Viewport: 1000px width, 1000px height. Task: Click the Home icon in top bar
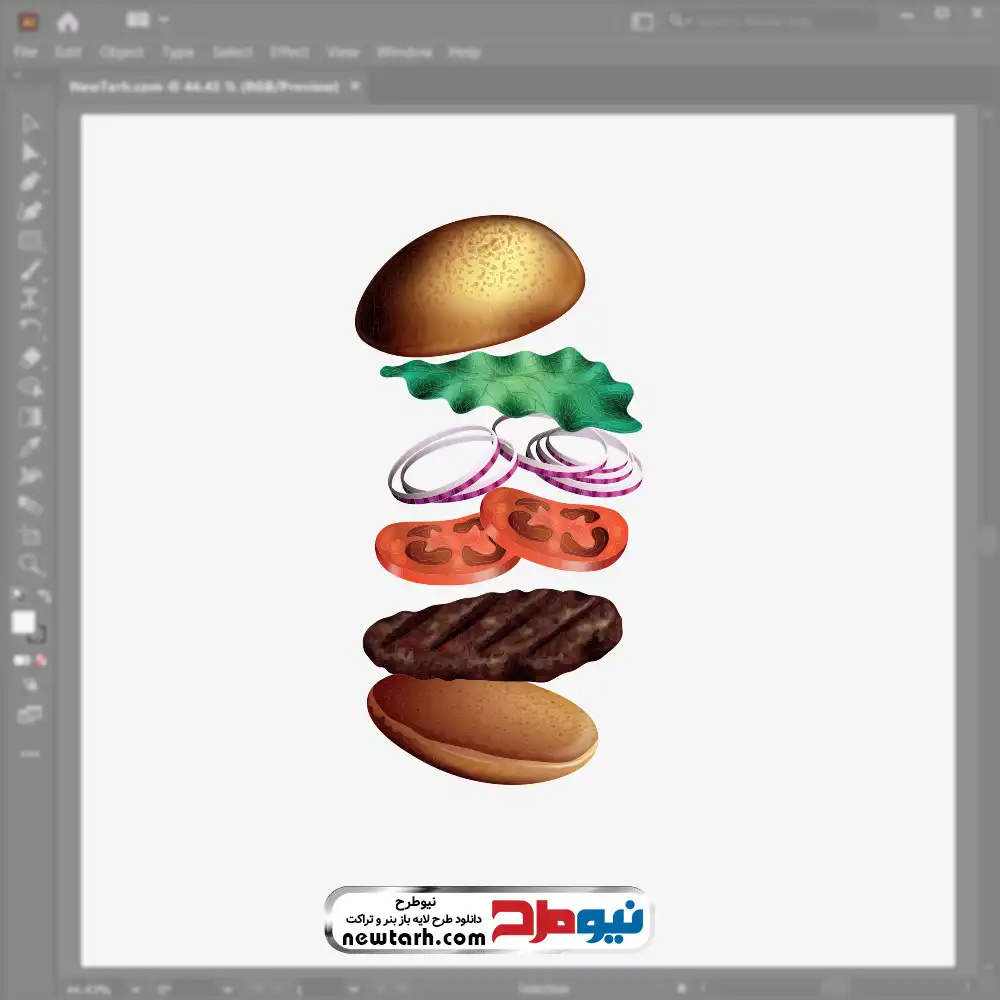[68, 21]
